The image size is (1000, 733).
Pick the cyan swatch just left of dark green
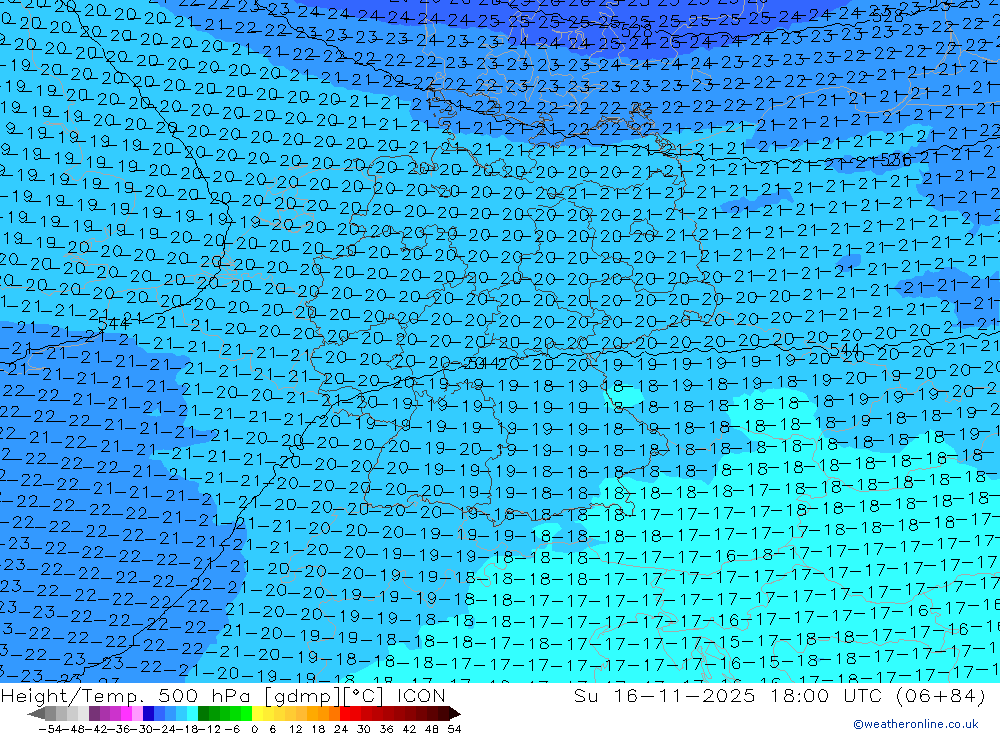click(x=192, y=713)
